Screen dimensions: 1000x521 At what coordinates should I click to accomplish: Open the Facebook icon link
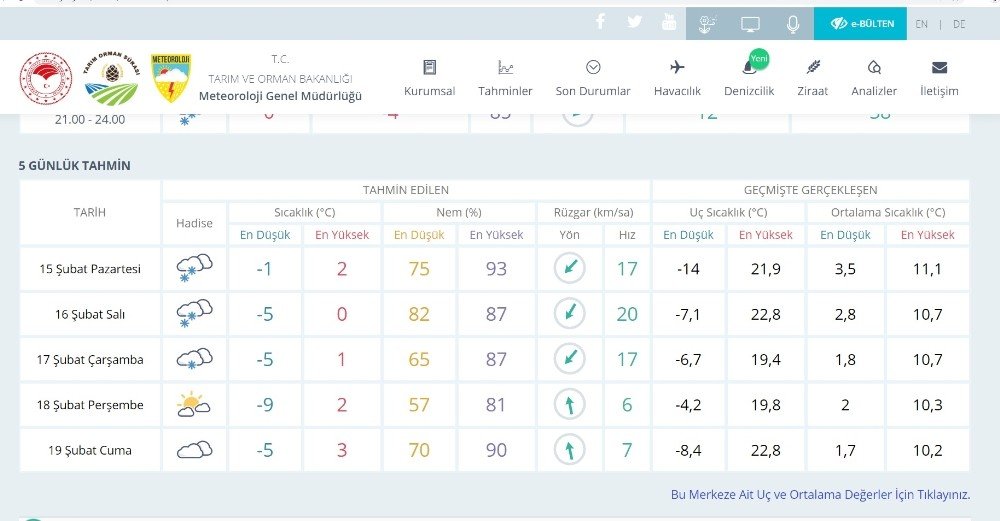pos(600,22)
